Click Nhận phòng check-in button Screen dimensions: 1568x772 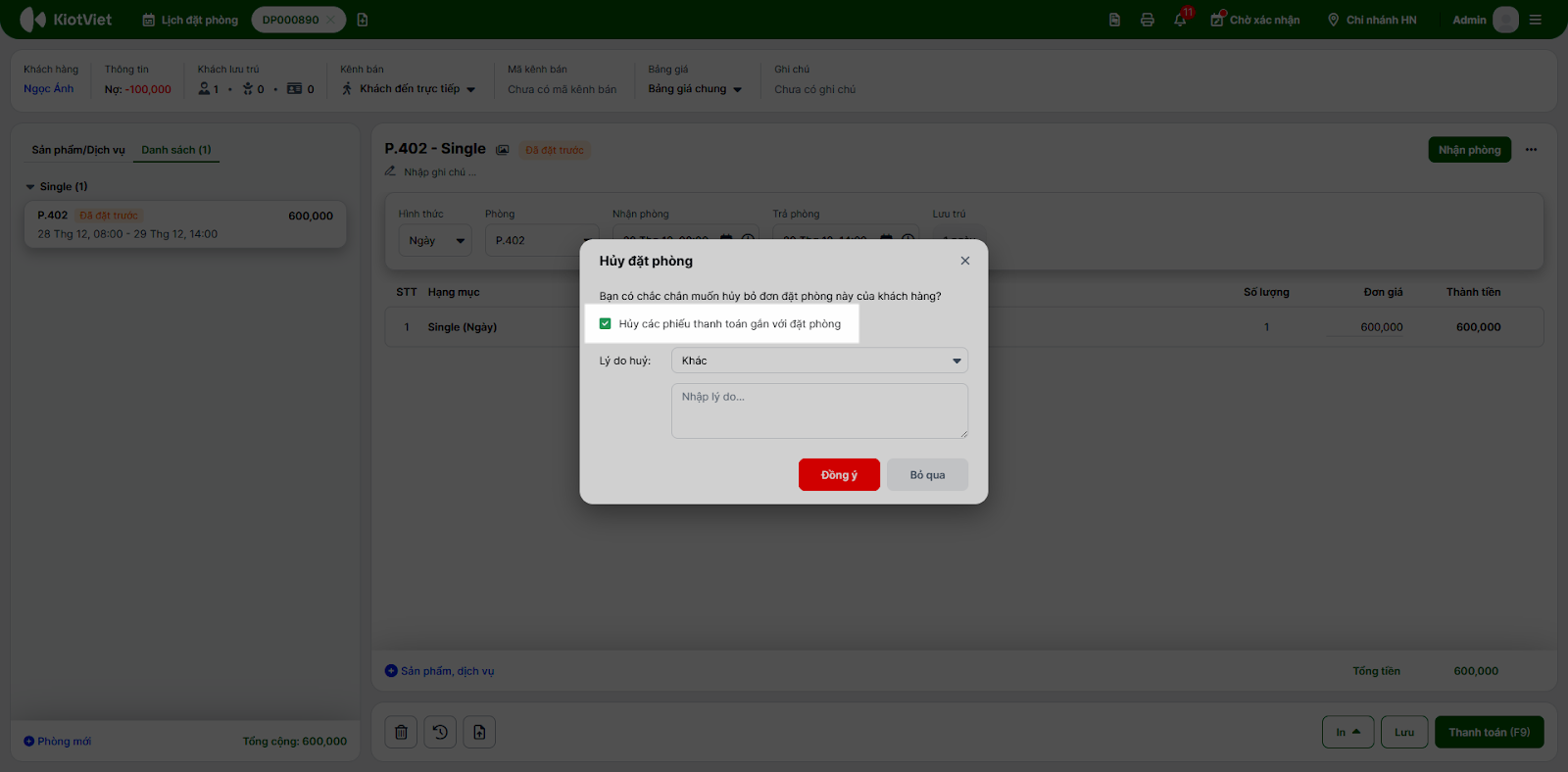(x=1469, y=150)
